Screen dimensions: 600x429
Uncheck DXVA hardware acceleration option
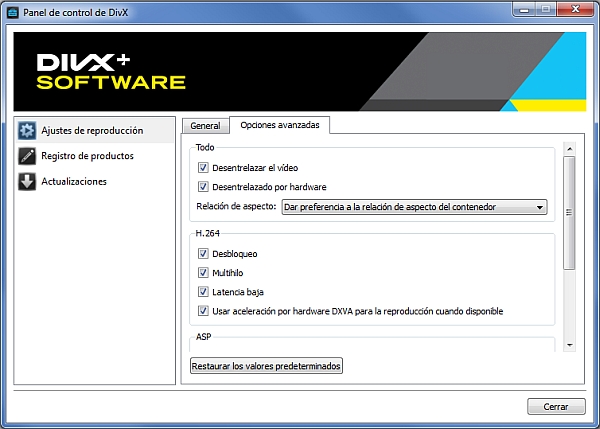(x=203, y=311)
